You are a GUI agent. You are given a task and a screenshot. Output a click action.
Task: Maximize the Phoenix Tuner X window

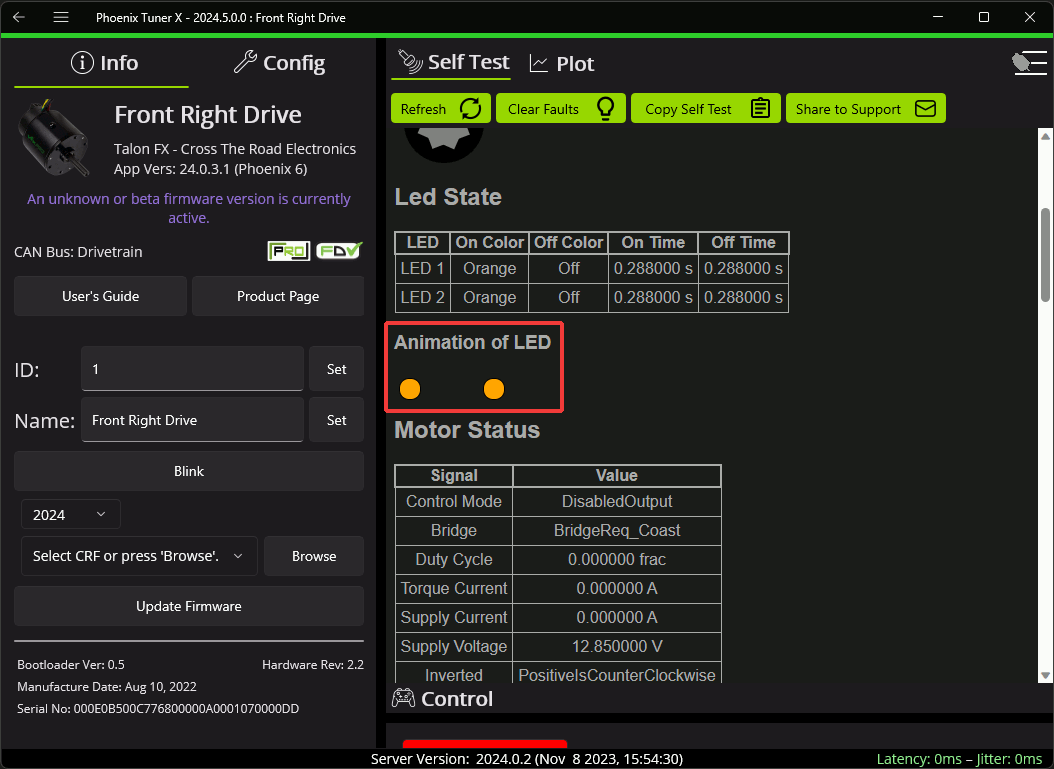983,17
